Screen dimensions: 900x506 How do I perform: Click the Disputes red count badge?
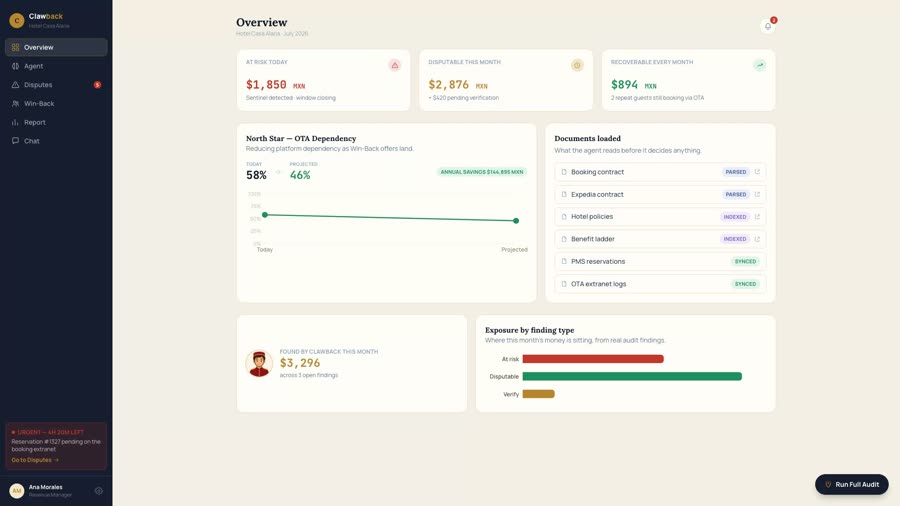click(x=98, y=85)
